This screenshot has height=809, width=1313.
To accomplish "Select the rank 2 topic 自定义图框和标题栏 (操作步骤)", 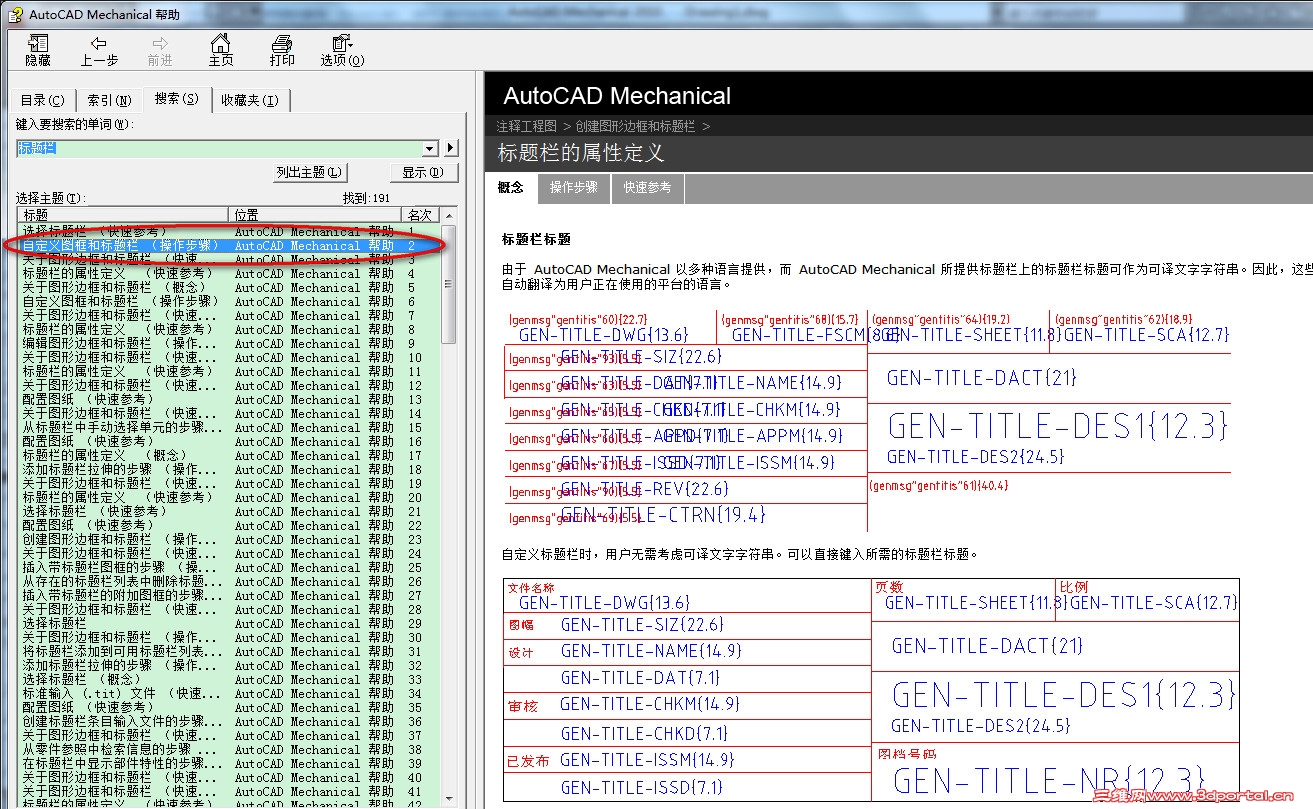I will pos(229,245).
